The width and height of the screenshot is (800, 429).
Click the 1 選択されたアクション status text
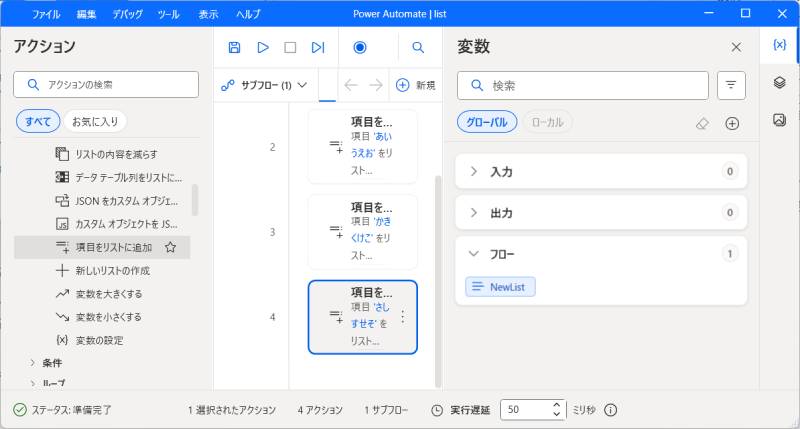click(x=232, y=410)
